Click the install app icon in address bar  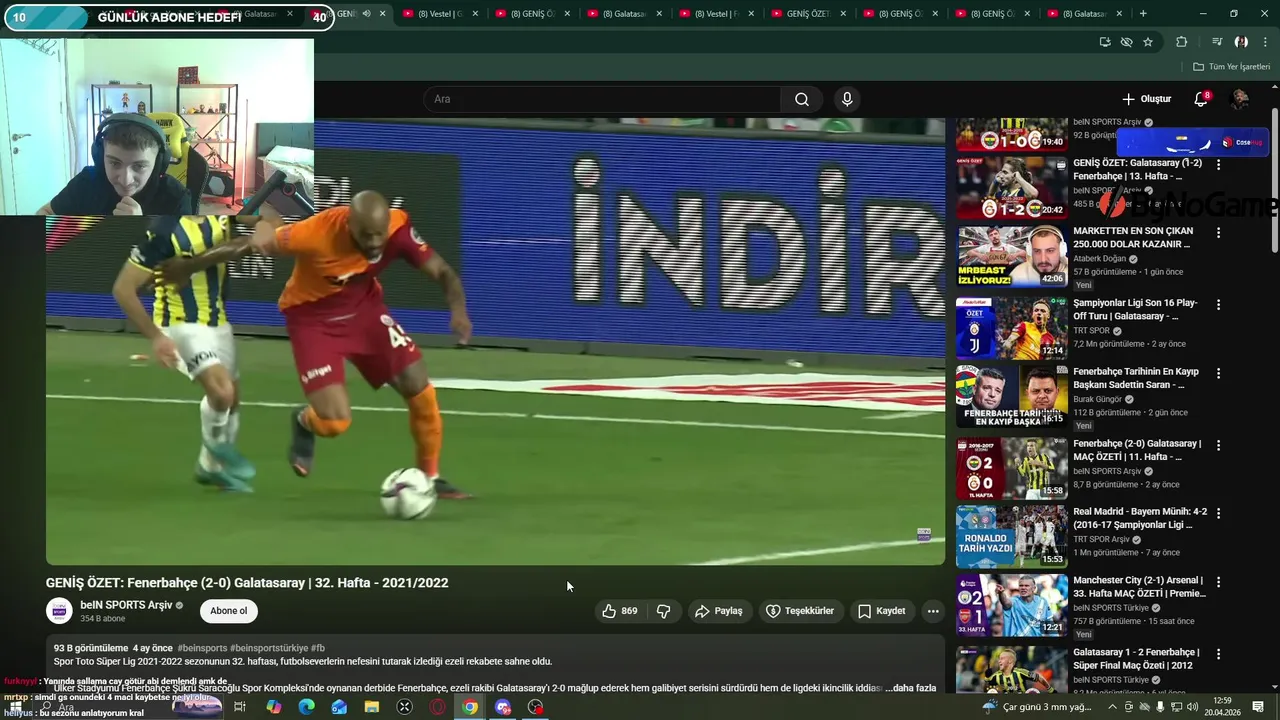tap(1104, 42)
